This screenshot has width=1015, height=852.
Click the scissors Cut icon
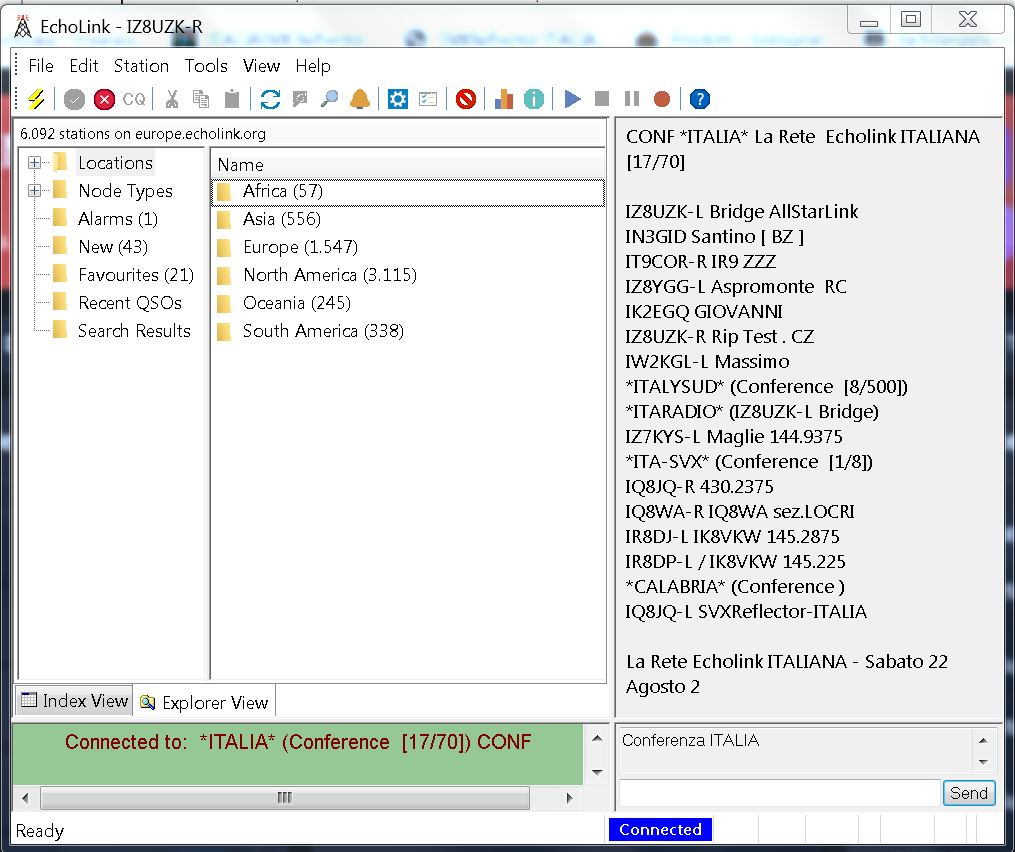[x=172, y=99]
